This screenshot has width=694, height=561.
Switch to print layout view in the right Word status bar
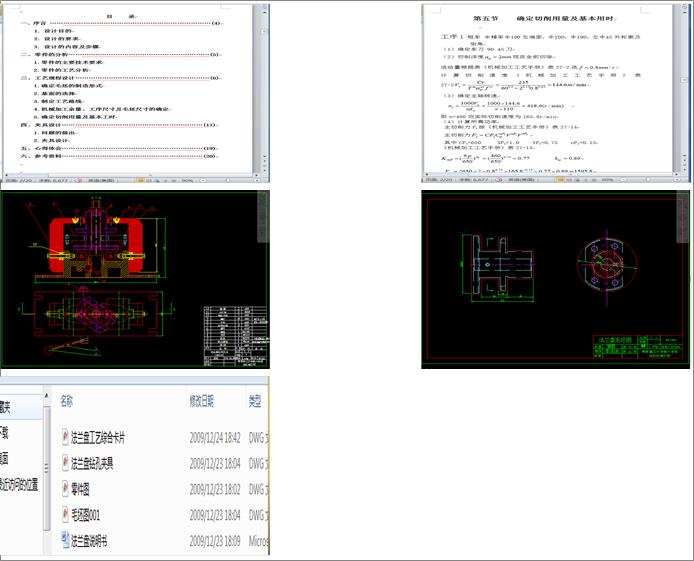coord(560,180)
